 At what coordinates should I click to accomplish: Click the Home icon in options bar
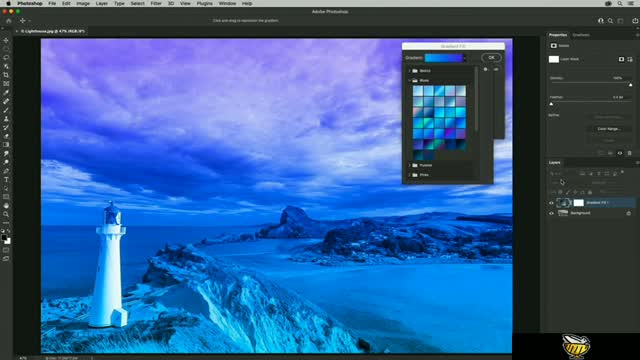[x=9, y=20]
